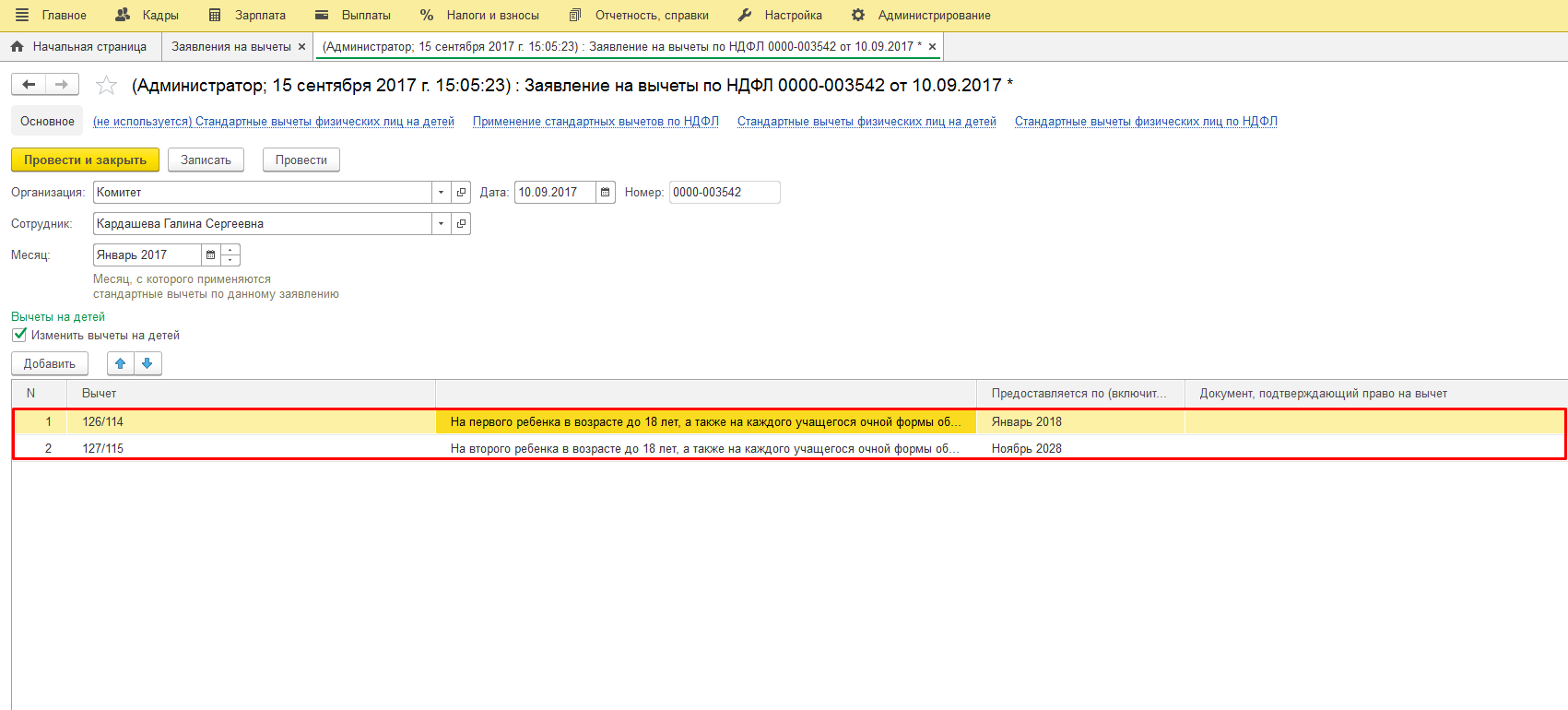Open the month calendar picker
The height and width of the screenshot is (710, 1568).
[210, 255]
